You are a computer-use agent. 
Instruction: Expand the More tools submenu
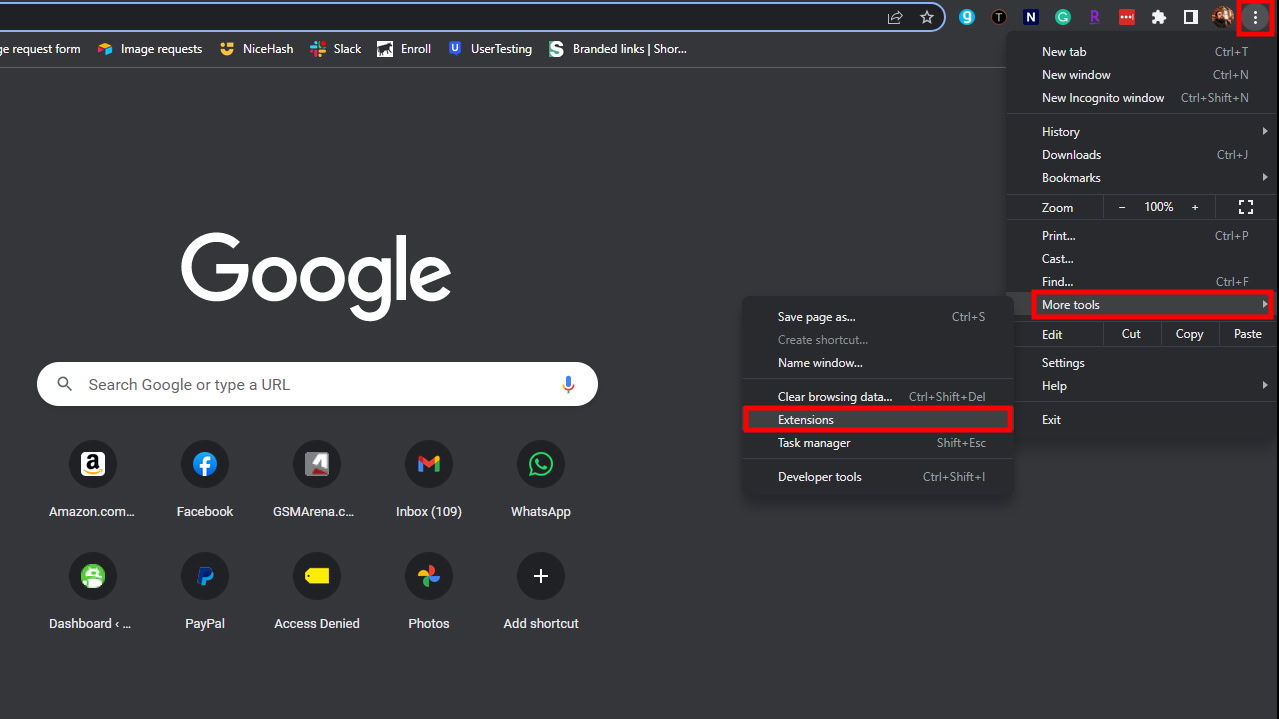coord(1141,305)
